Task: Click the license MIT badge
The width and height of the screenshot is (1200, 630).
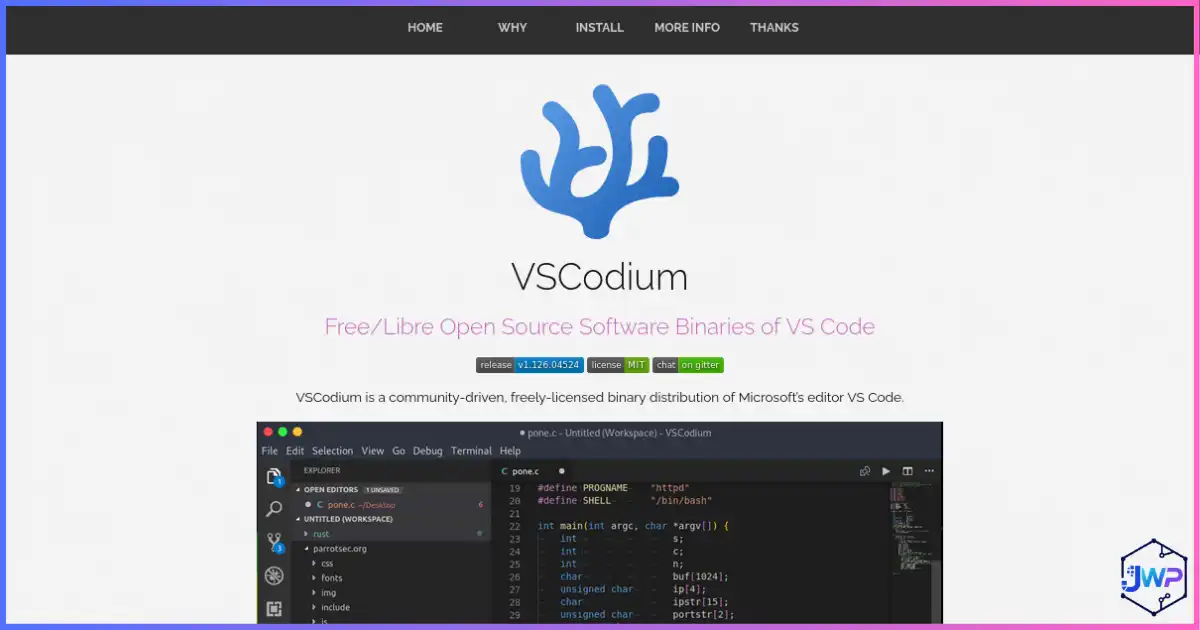Action: pyautogui.click(x=618, y=365)
